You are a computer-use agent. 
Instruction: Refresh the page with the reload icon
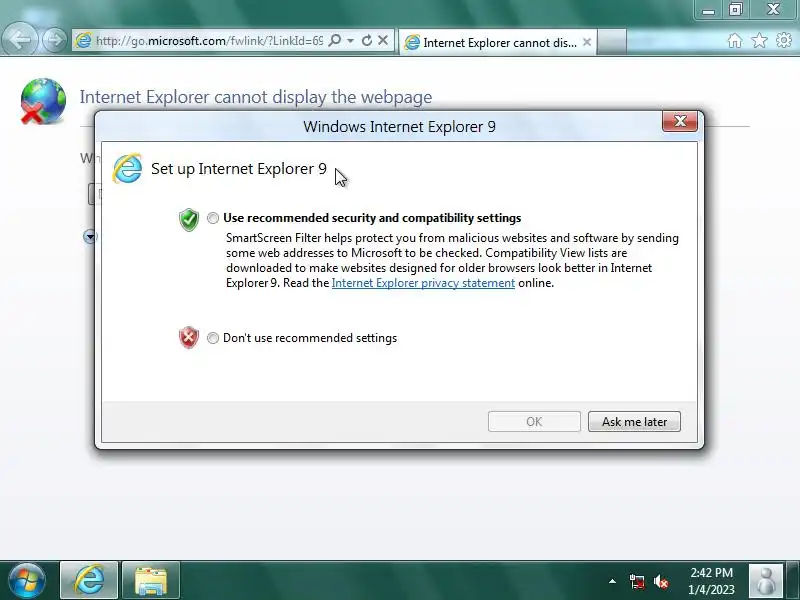pos(367,40)
